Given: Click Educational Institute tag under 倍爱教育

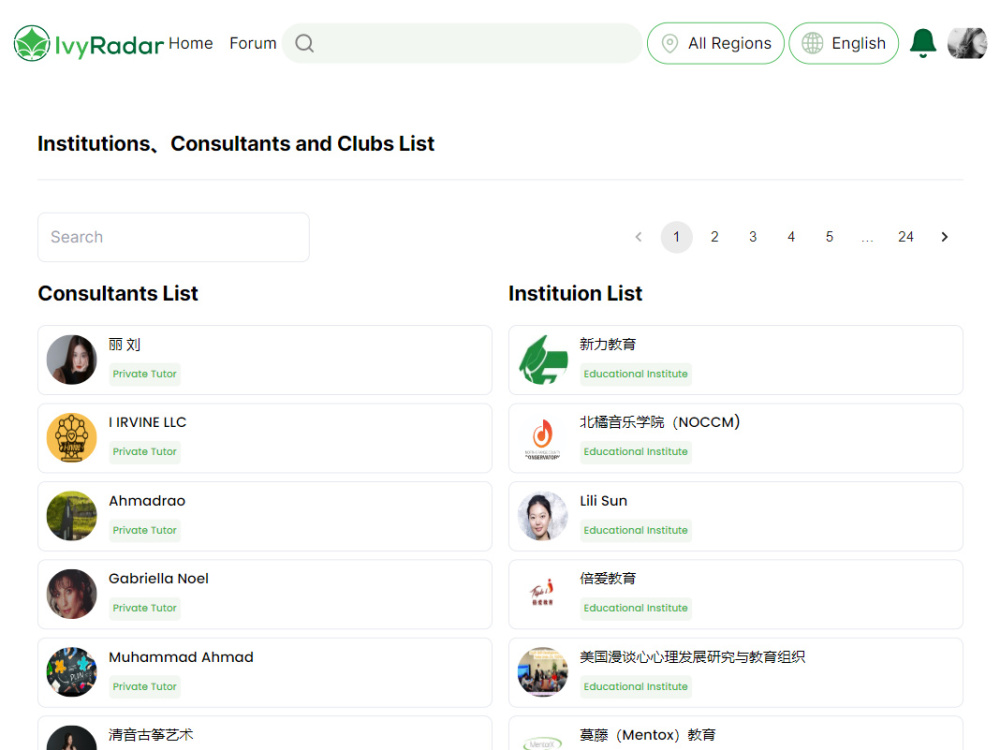Looking at the screenshot, I should tap(636, 608).
